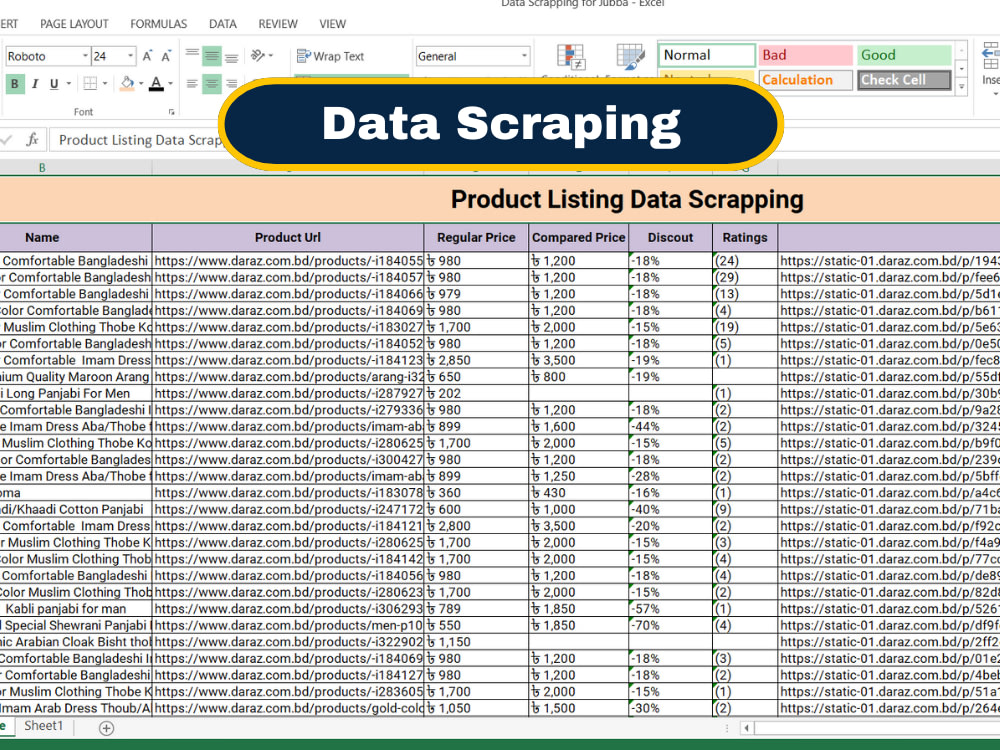
Task: Toggle Italic formatting button
Action: tap(35, 84)
